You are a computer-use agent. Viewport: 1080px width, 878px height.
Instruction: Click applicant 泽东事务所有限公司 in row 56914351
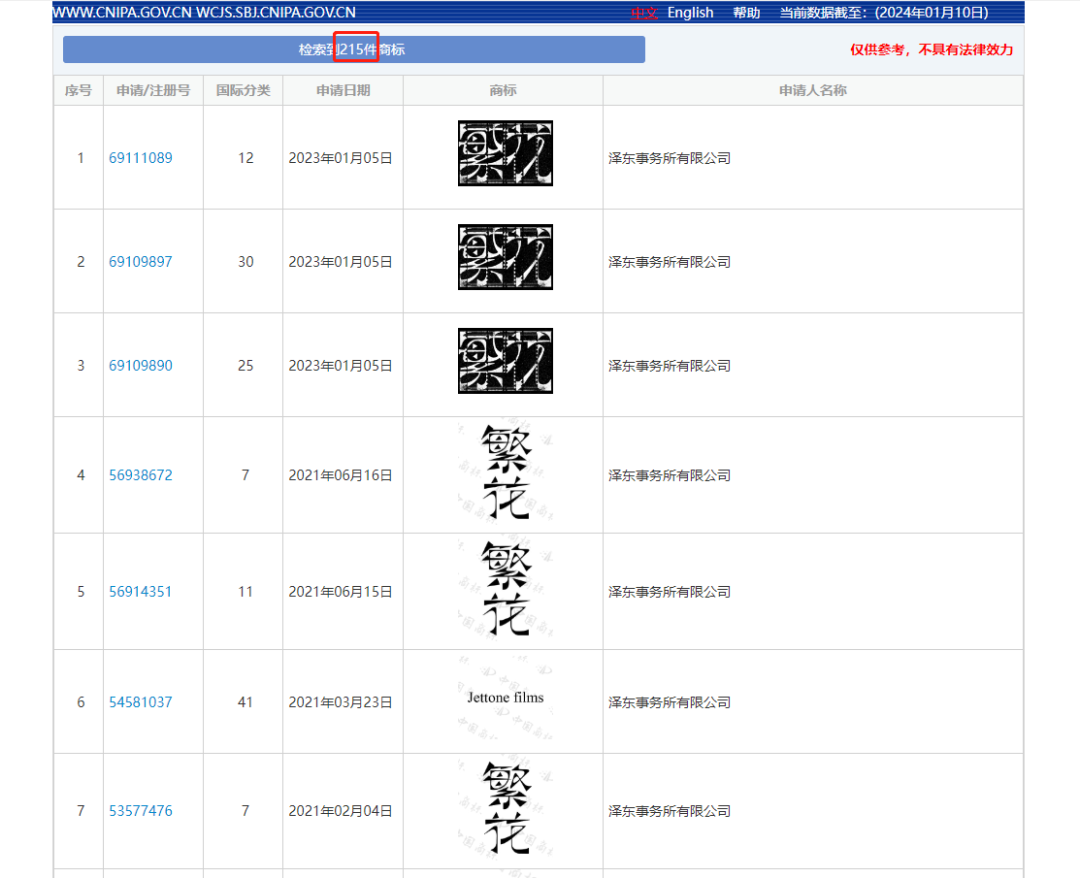click(x=669, y=592)
